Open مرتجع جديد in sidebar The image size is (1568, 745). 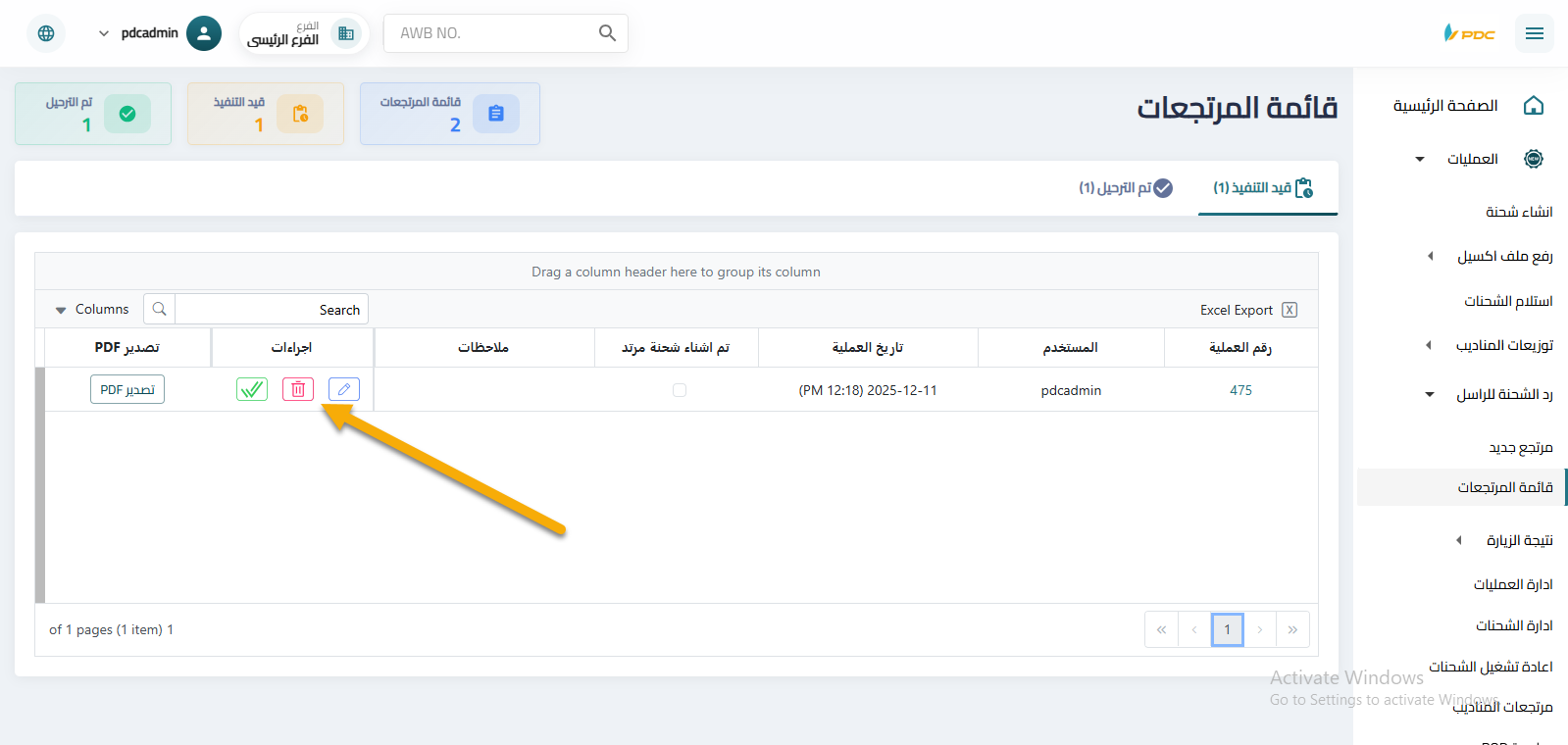tap(1520, 447)
